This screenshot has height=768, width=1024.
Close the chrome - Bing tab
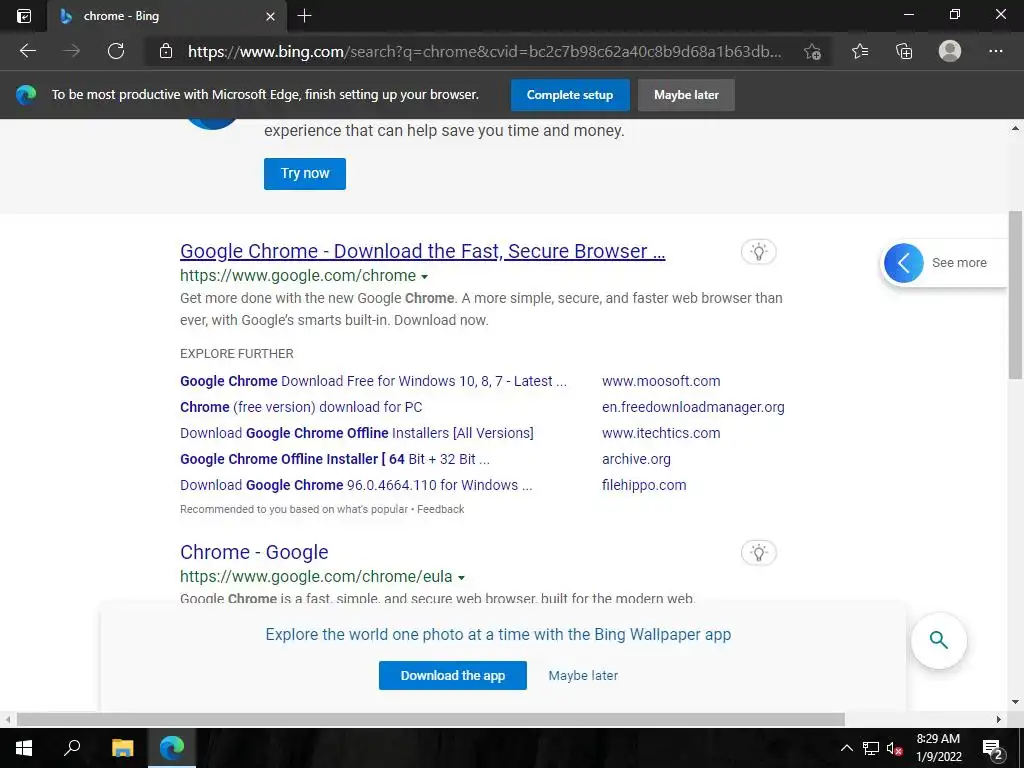(x=270, y=16)
